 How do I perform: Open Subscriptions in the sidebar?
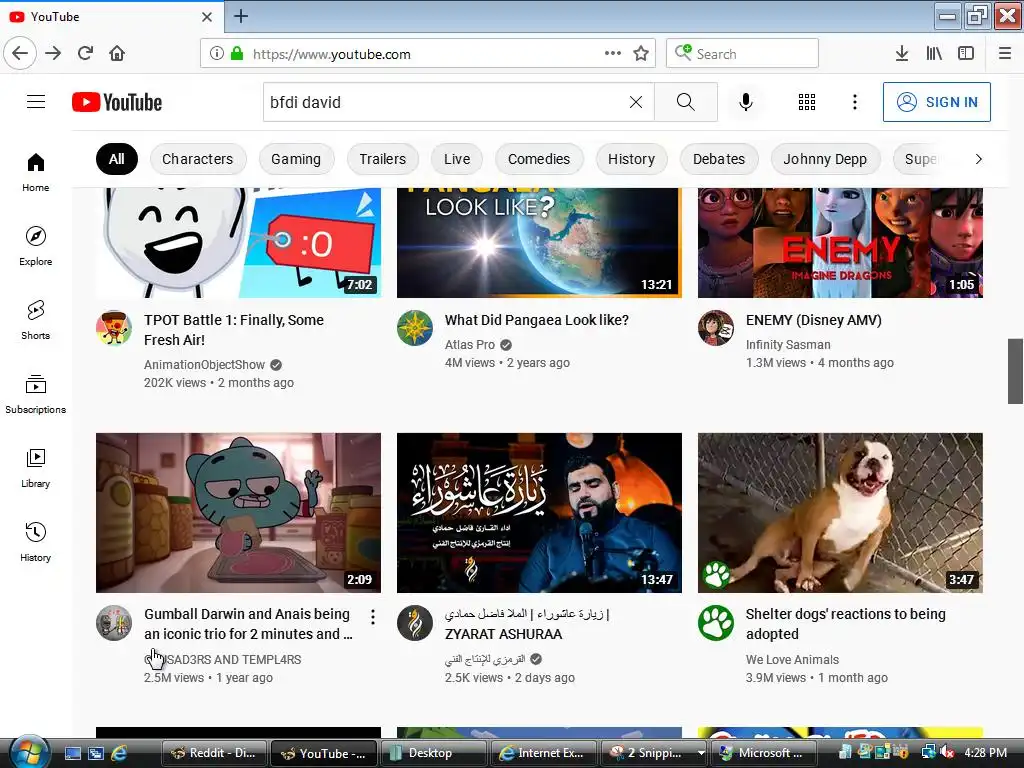point(36,394)
